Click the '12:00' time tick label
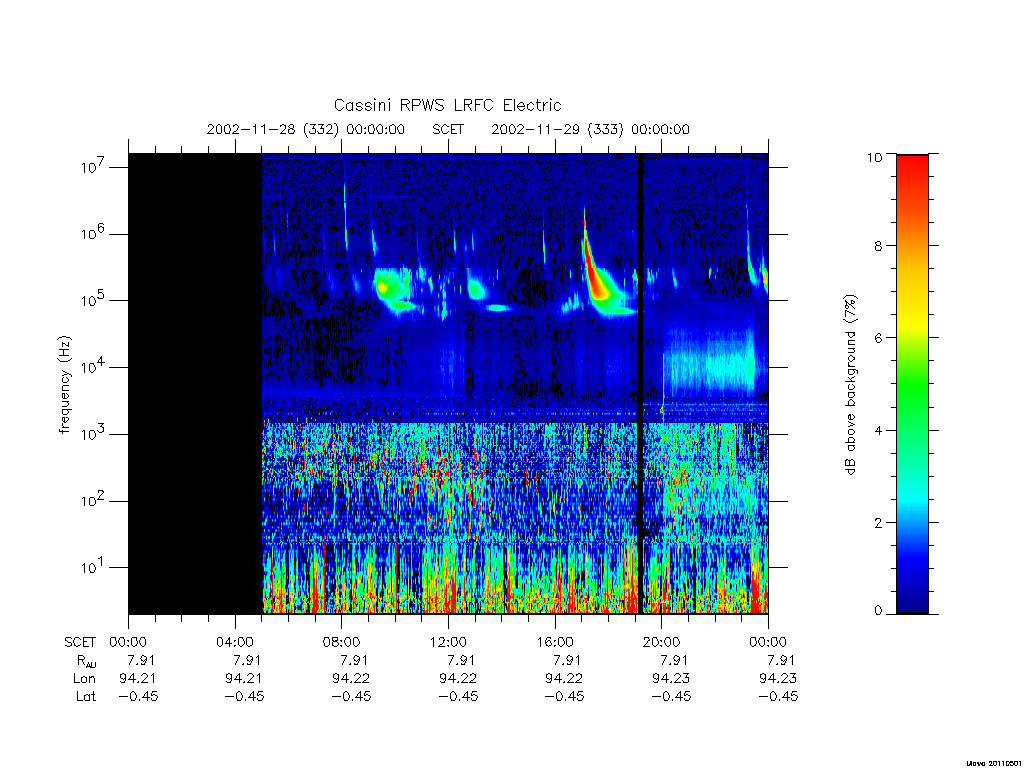1024x768 pixels. click(448, 642)
